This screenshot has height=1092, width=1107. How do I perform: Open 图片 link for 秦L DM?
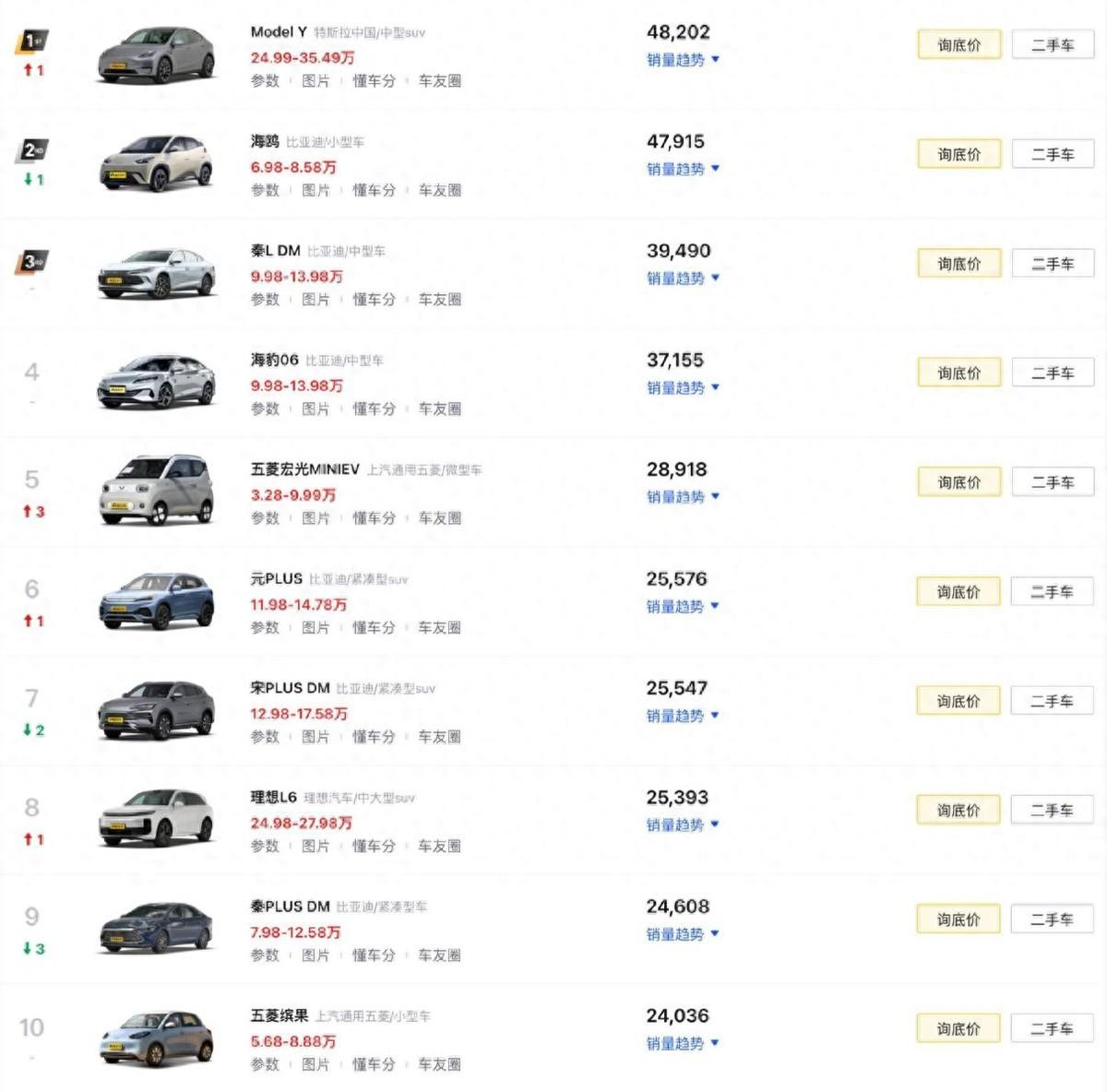click(315, 300)
